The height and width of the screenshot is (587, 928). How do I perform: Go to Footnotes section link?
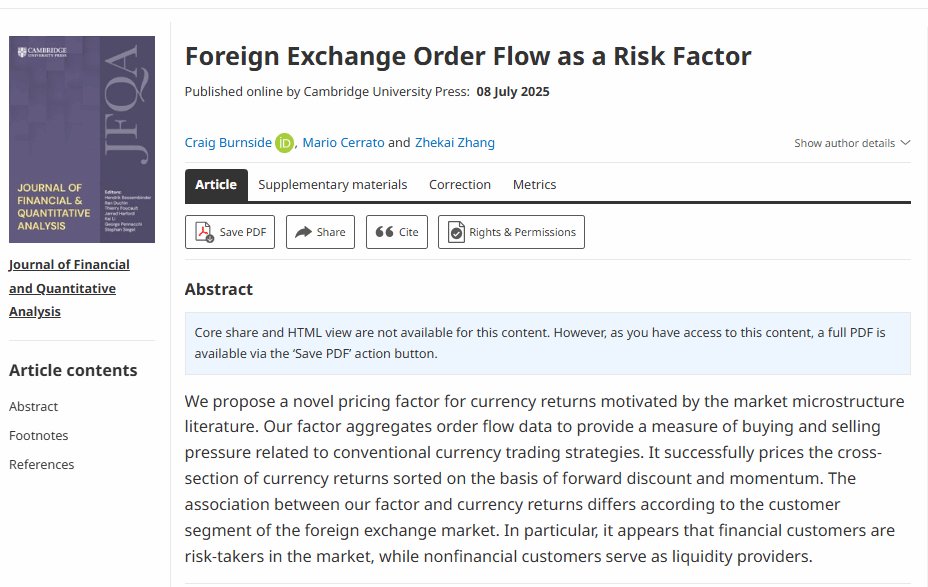[38, 436]
